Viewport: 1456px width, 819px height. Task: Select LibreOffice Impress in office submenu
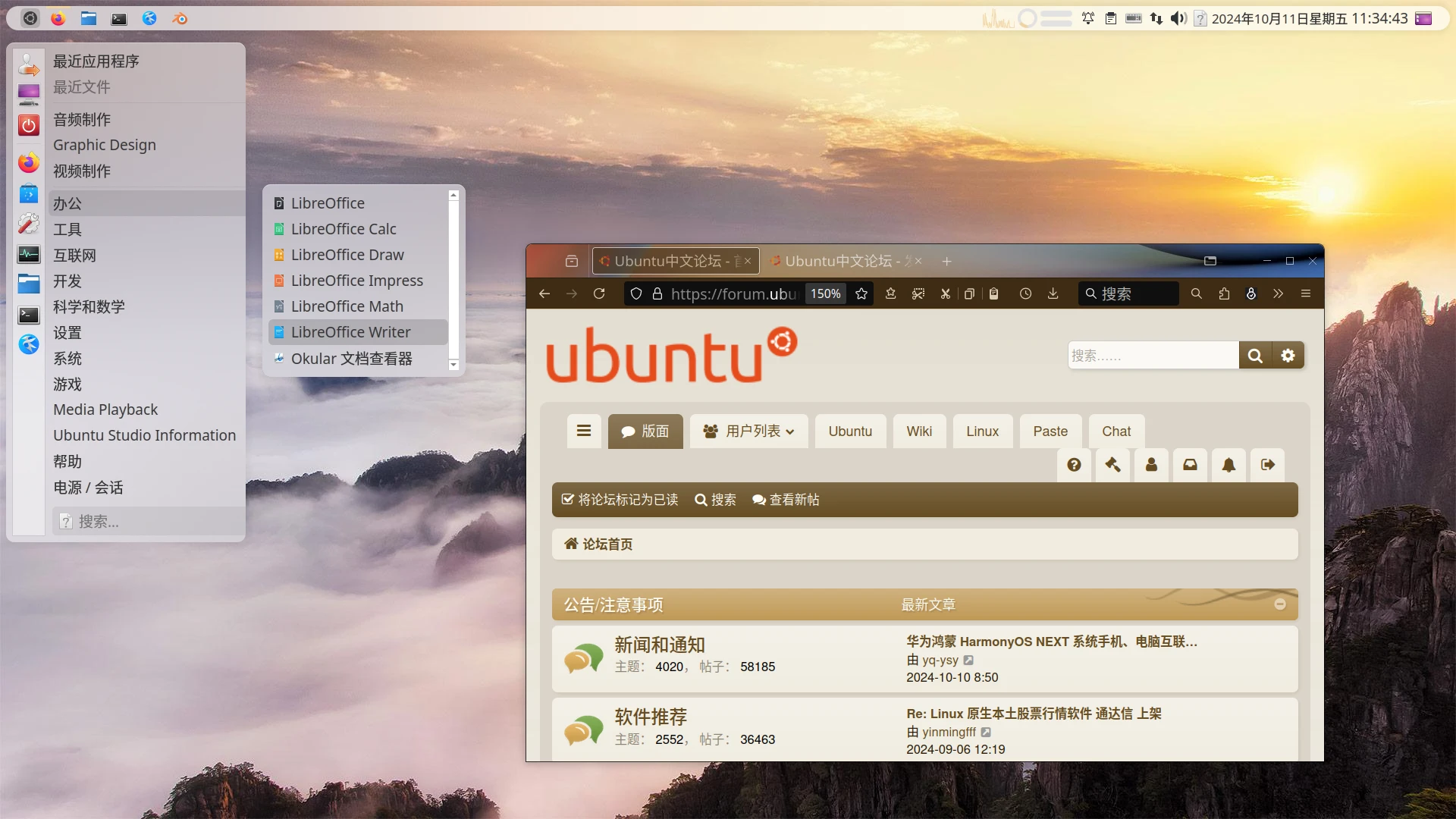[x=358, y=281]
